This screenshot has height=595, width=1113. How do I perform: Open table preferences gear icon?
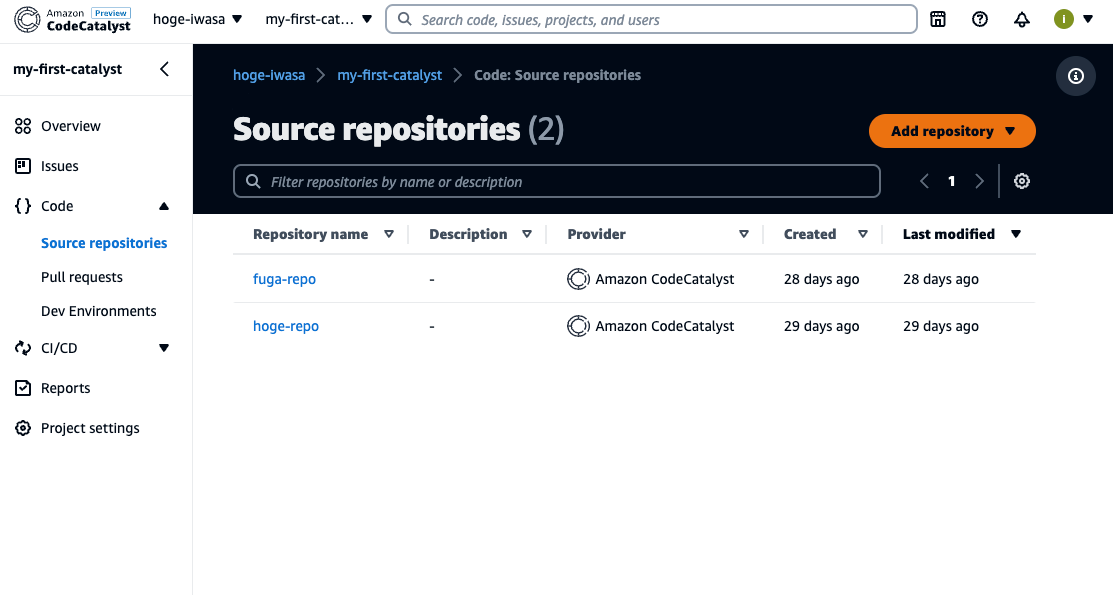[x=1021, y=181]
